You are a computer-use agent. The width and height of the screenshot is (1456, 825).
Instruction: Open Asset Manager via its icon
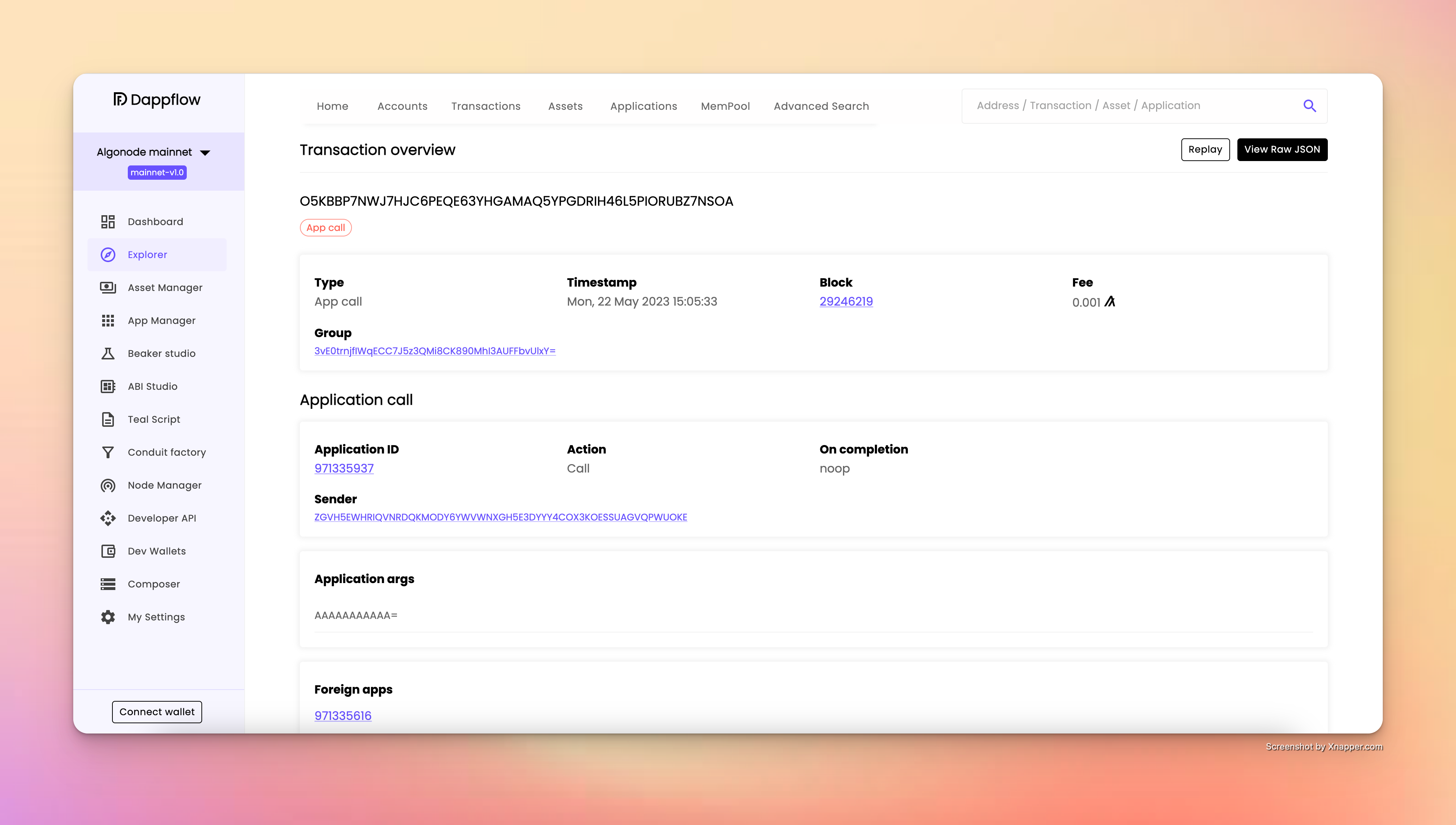(108, 287)
